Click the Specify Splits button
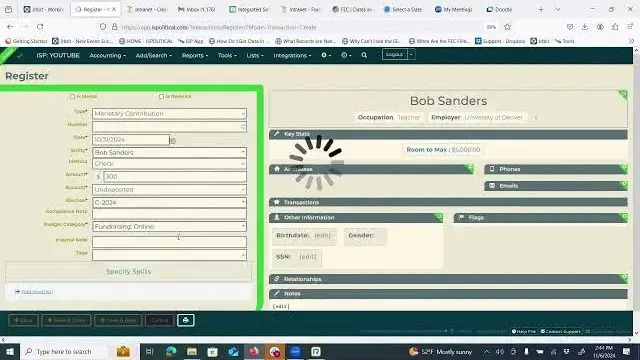The image size is (640, 360). 129,271
